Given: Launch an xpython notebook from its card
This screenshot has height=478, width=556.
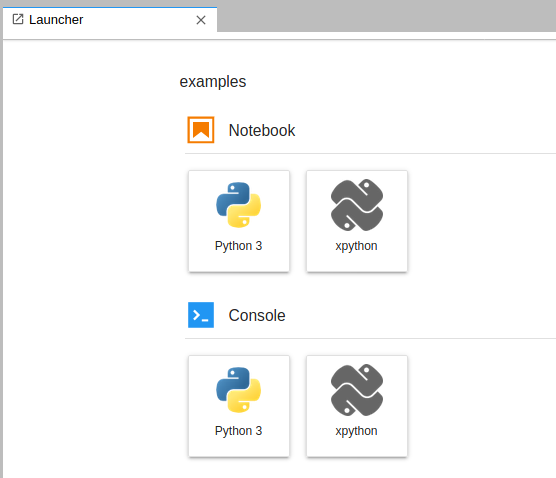Looking at the screenshot, I should (x=357, y=221).
